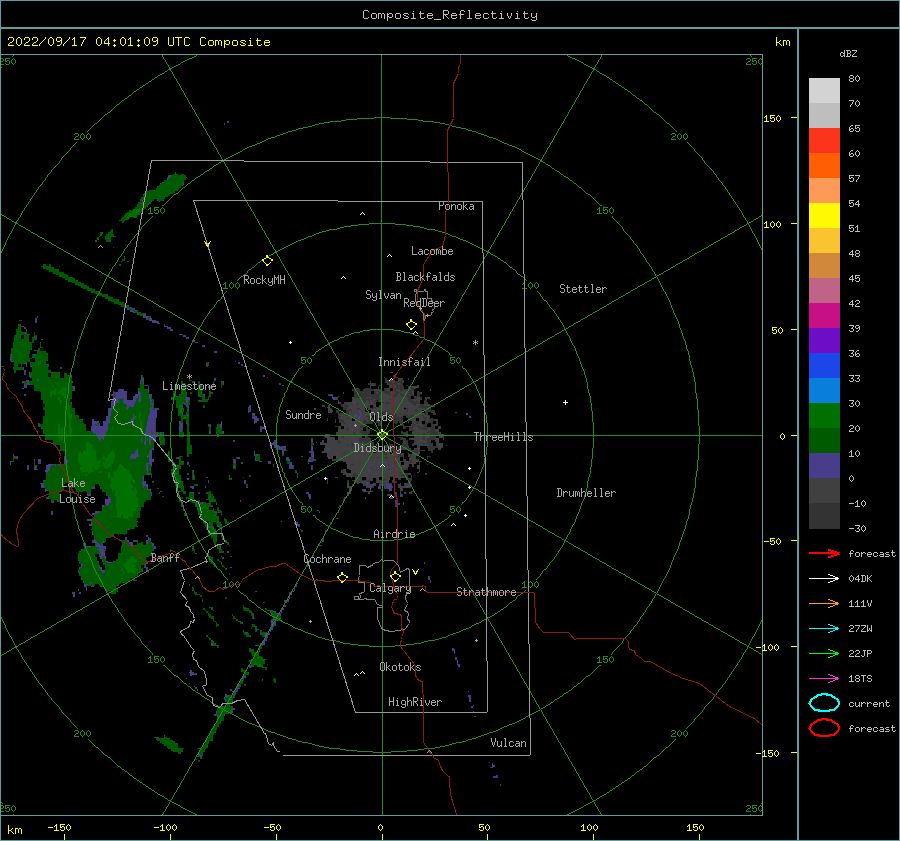Click the HighRiver town label
Image resolution: width=900 pixels, height=841 pixels.
coord(415,702)
